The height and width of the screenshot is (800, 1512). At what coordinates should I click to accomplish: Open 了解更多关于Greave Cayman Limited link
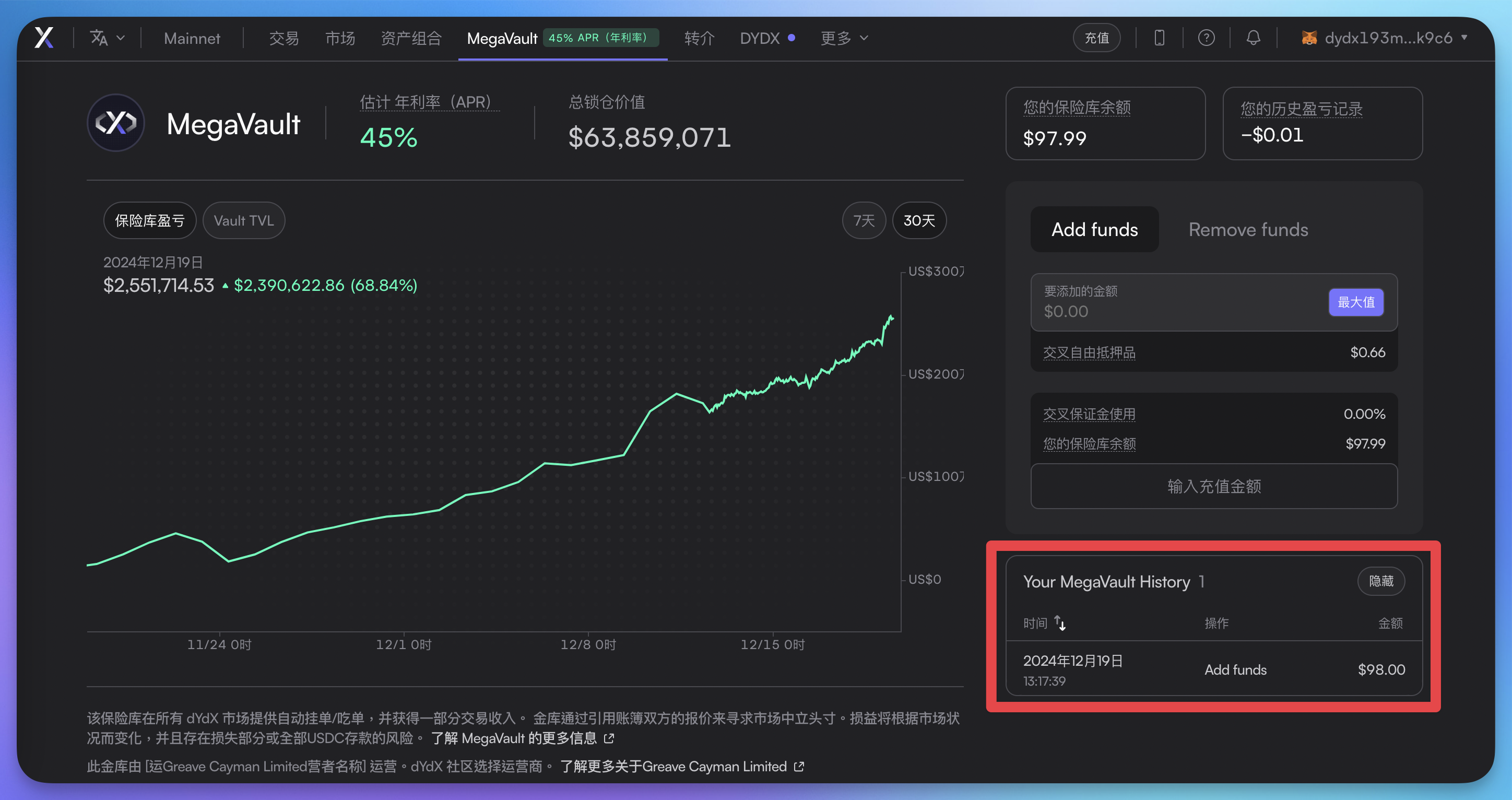click(682, 767)
